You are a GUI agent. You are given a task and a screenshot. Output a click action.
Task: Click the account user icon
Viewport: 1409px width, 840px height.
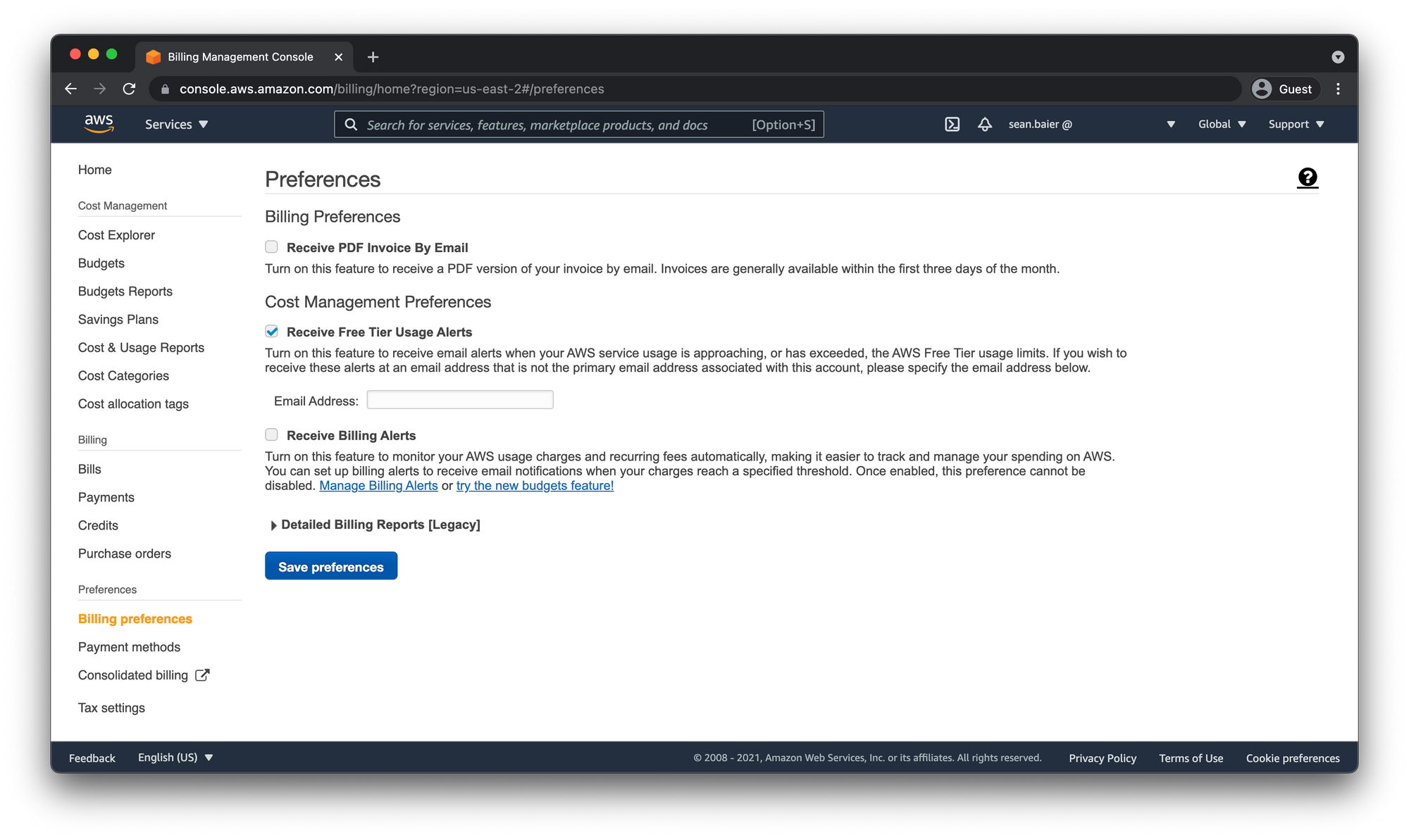pos(1262,89)
